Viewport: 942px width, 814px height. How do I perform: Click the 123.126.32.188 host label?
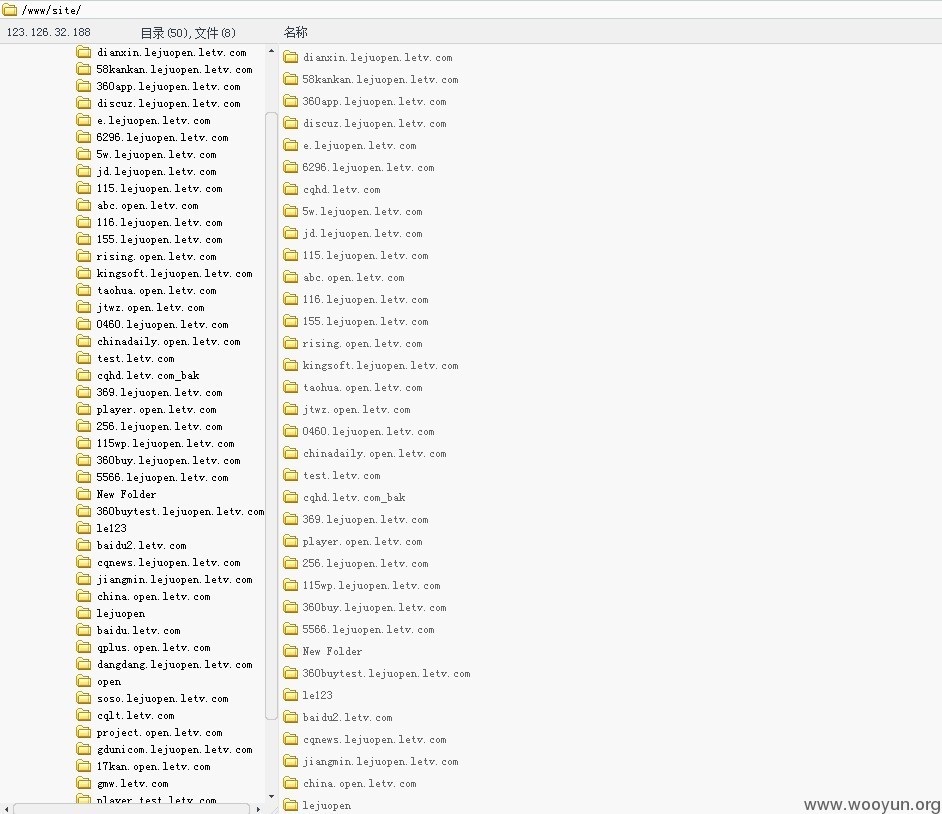(x=49, y=32)
